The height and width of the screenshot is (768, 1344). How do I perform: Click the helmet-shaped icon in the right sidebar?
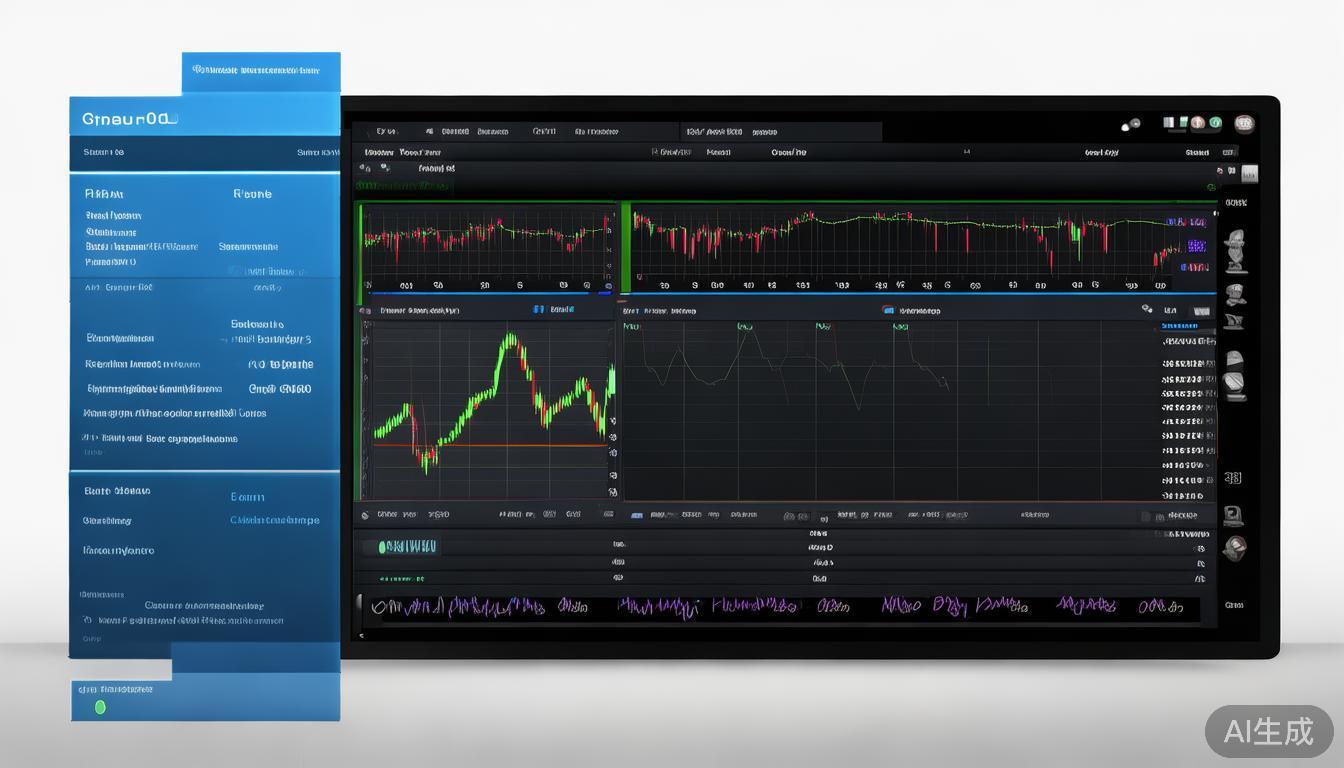(x=1235, y=359)
